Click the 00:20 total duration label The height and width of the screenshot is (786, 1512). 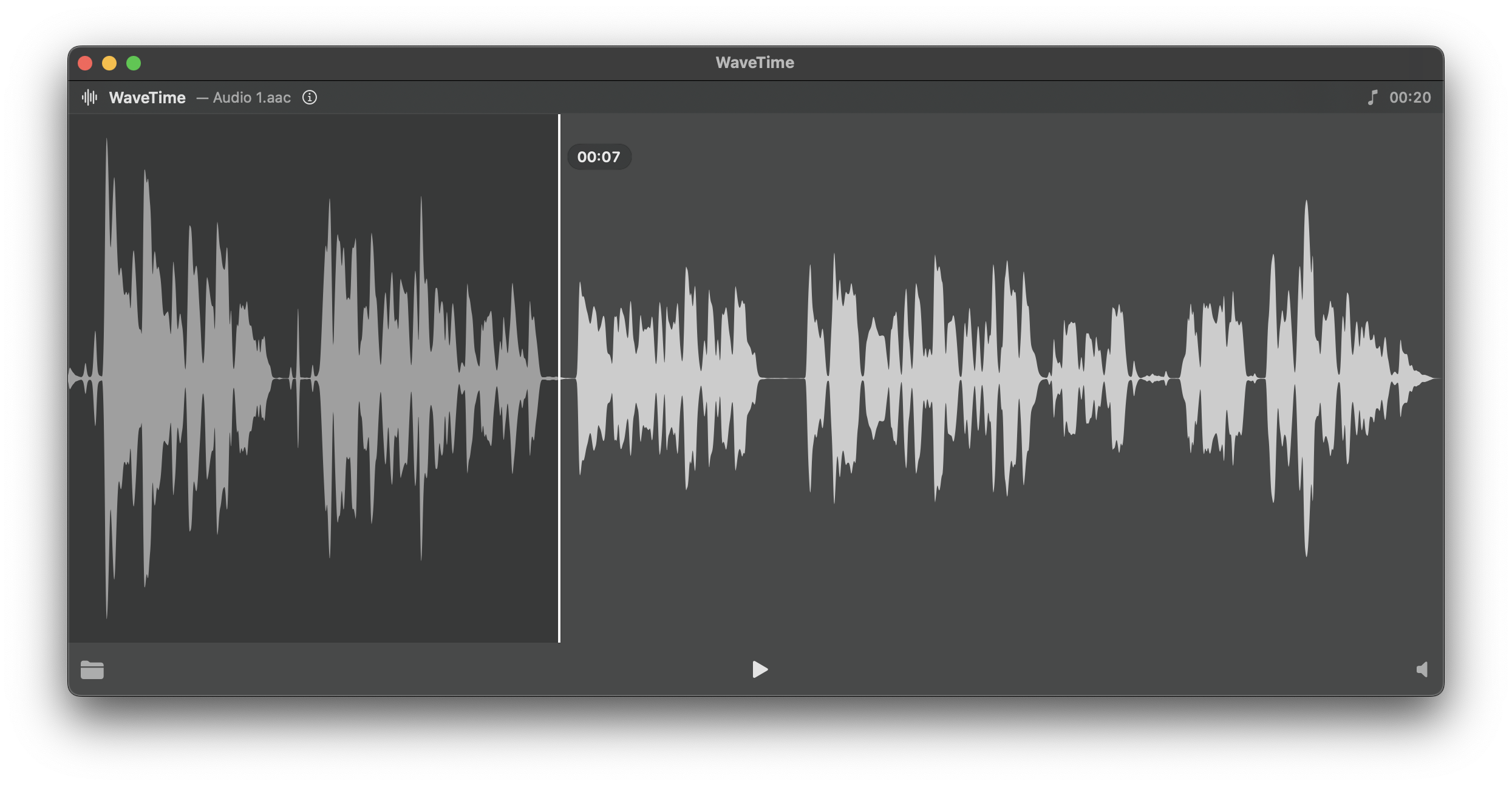(1411, 97)
